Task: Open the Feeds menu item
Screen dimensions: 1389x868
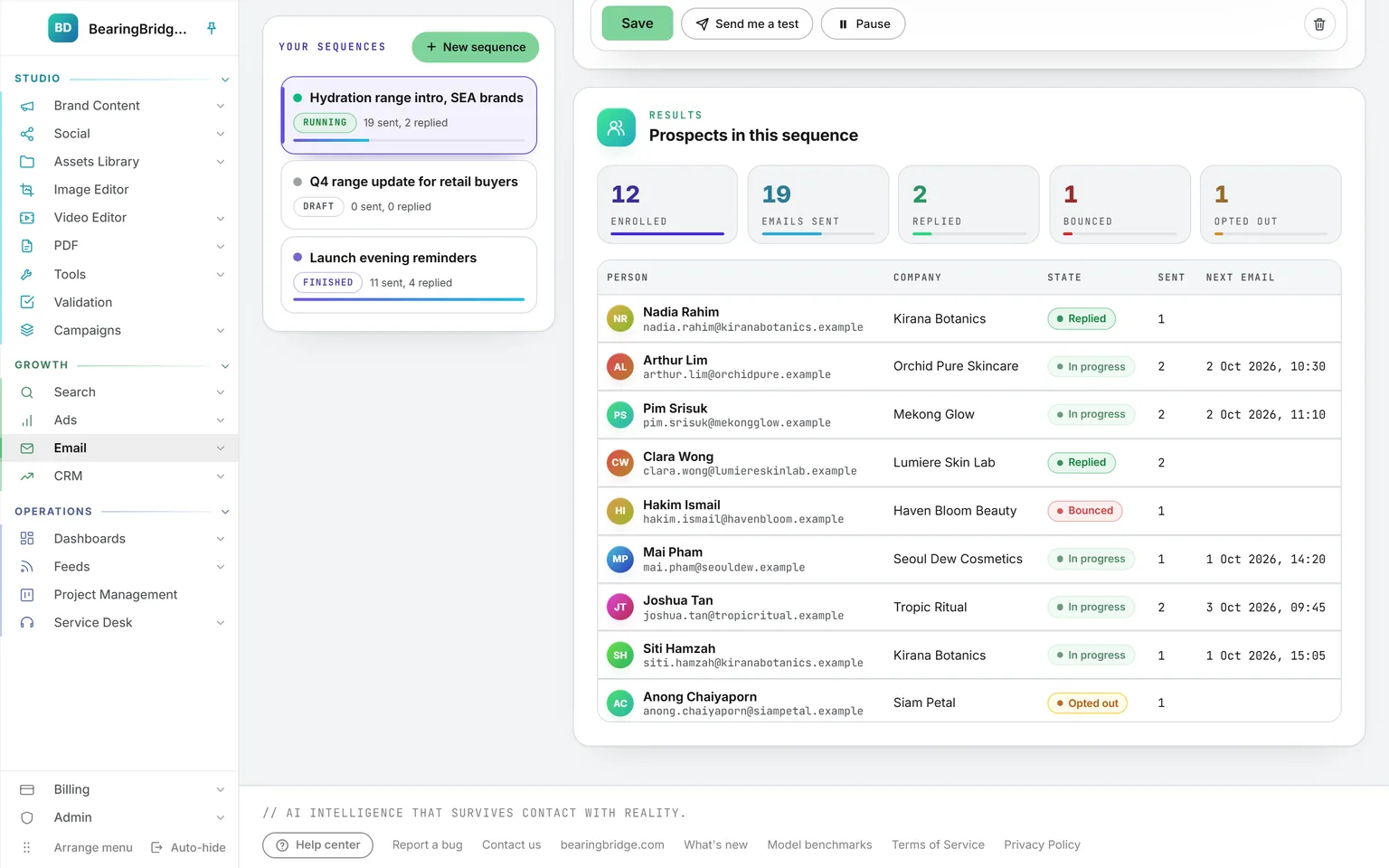Action: coord(120,567)
